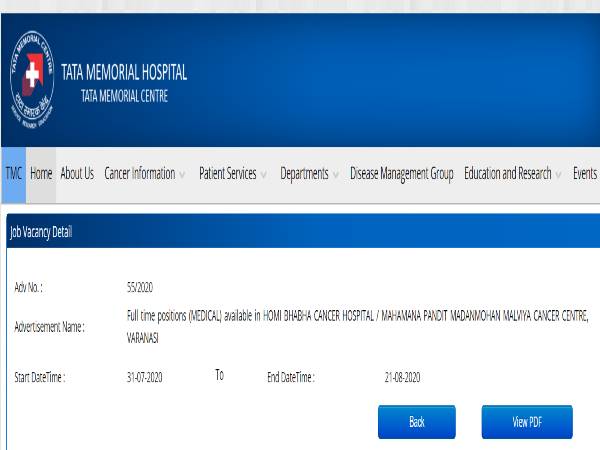Click the TATA MEMORIAL HOSPITAL title
The width and height of the screenshot is (600, 450).
pos(124,72)
